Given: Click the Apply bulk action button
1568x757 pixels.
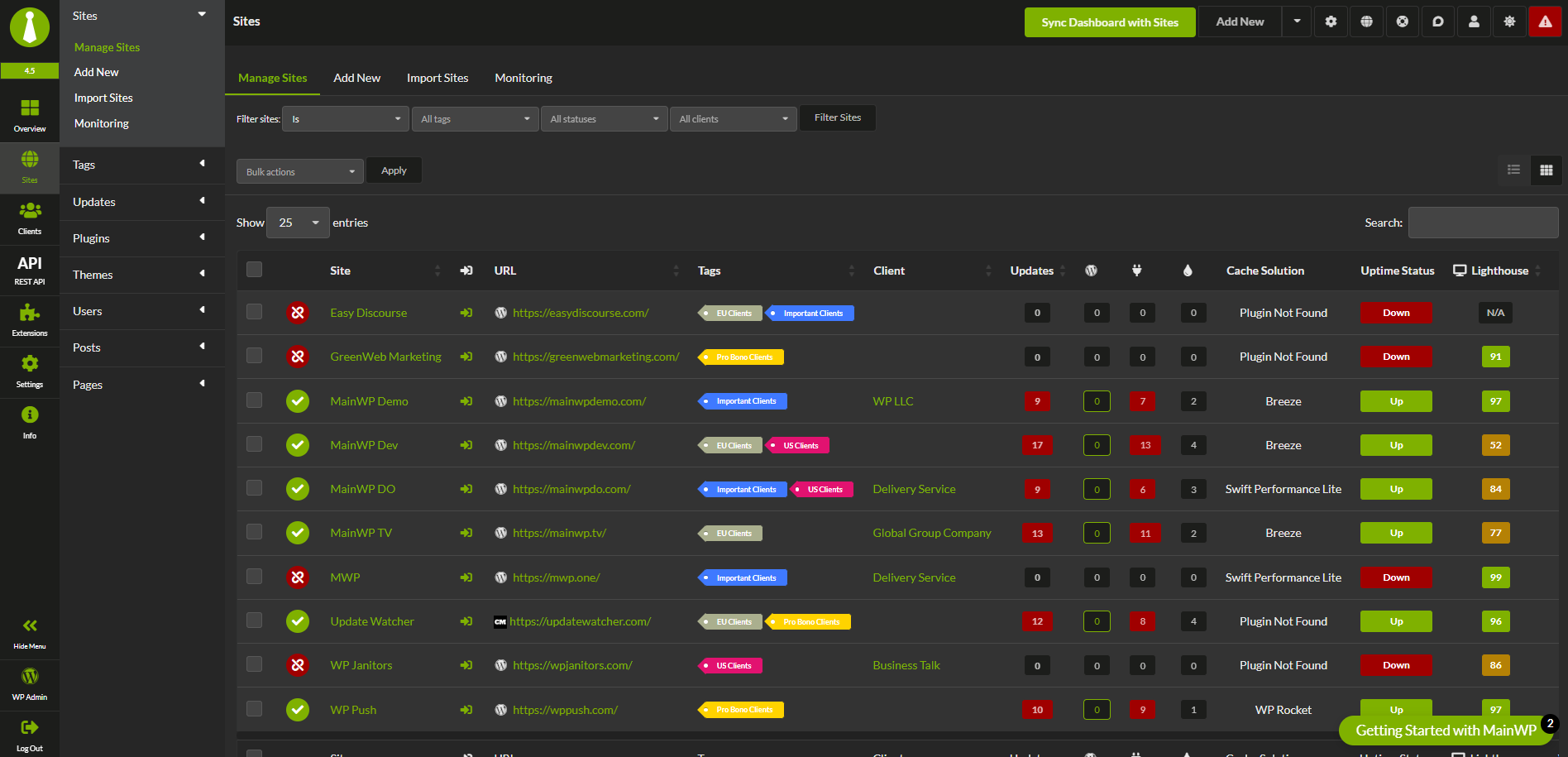Looking at the screenshot, I should coord(394,170).
